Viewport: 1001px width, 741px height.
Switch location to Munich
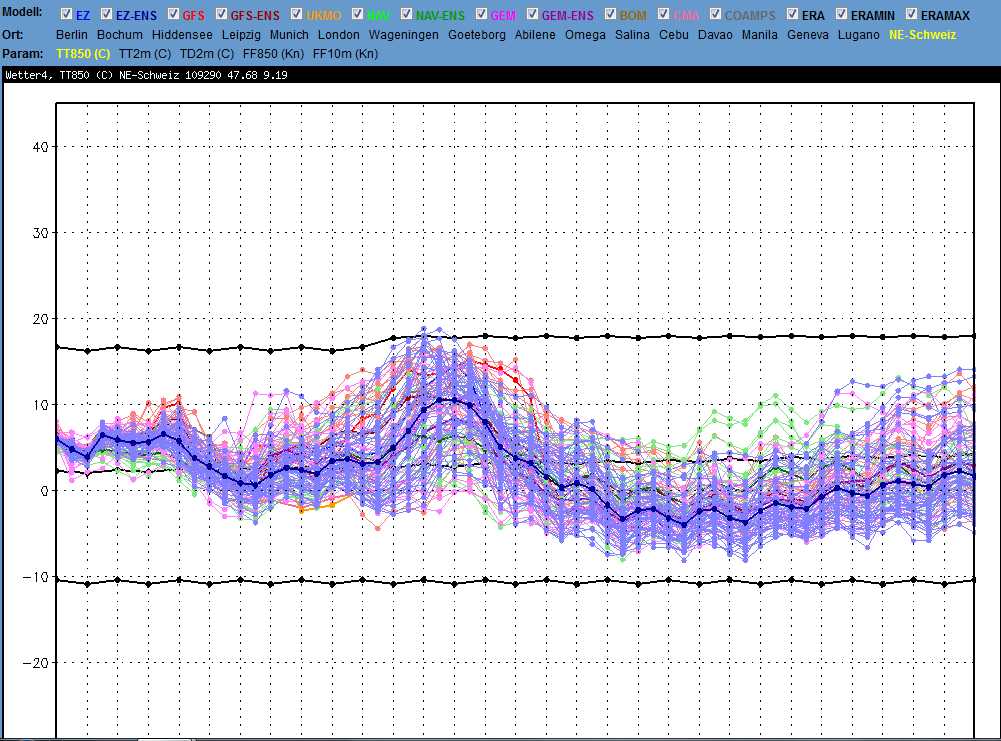[289, 34]
